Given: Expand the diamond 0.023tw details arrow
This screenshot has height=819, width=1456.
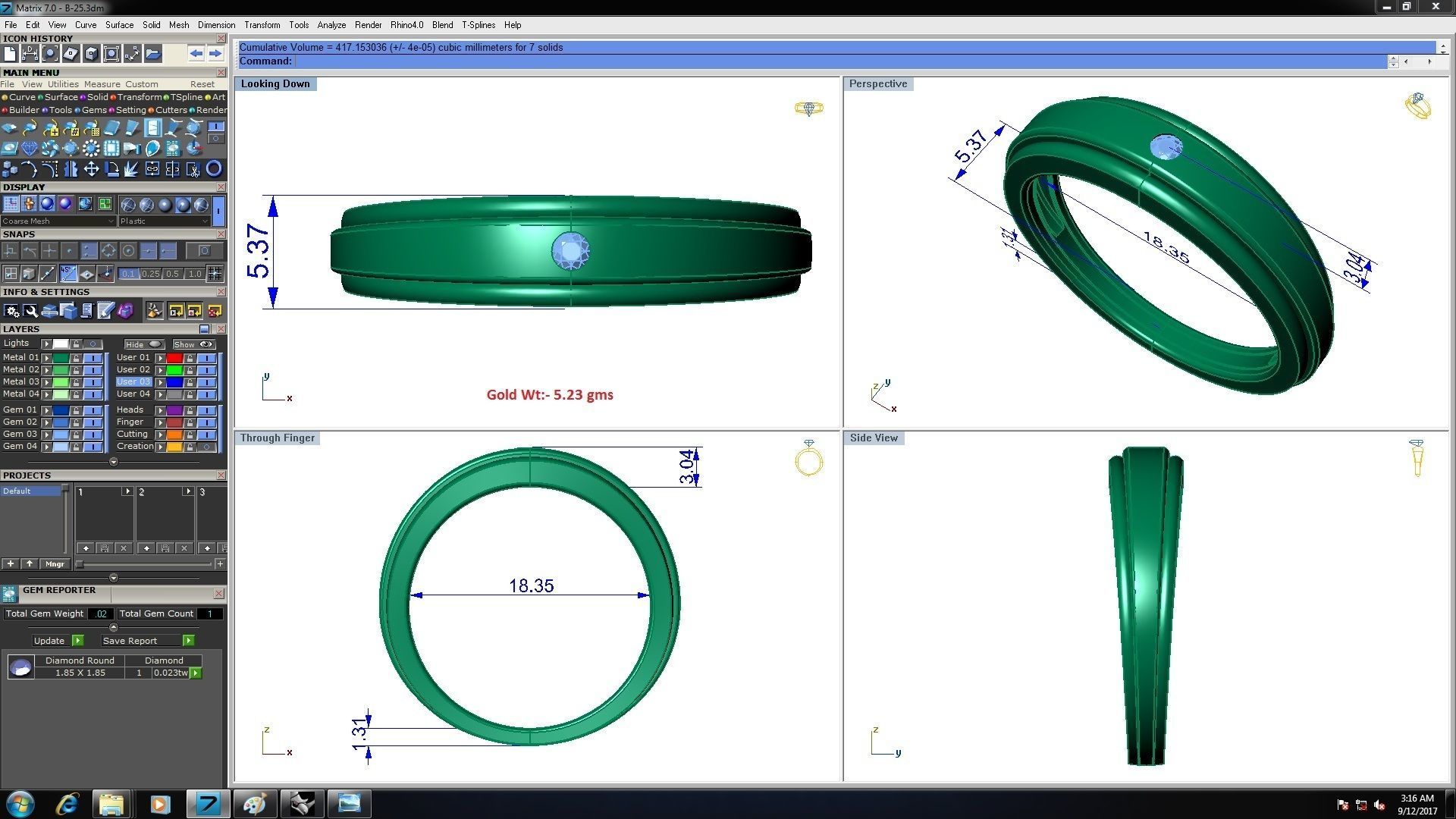Looking at the screenshot, I should [196, 673].
